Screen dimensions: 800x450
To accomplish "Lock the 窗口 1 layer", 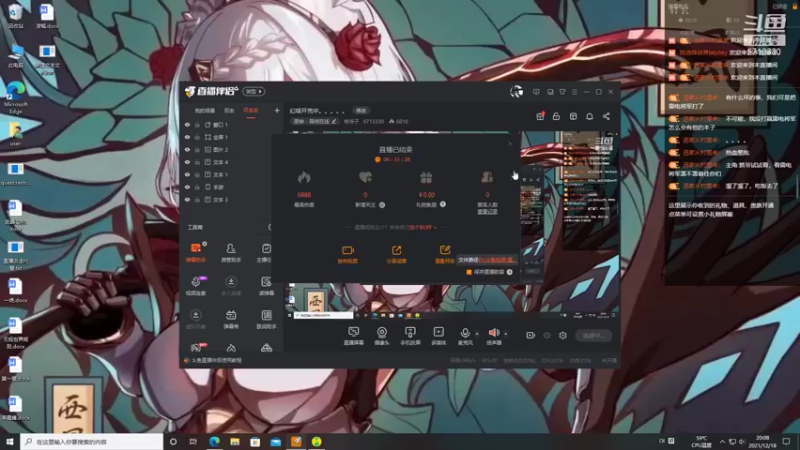I will coord(197,124).
